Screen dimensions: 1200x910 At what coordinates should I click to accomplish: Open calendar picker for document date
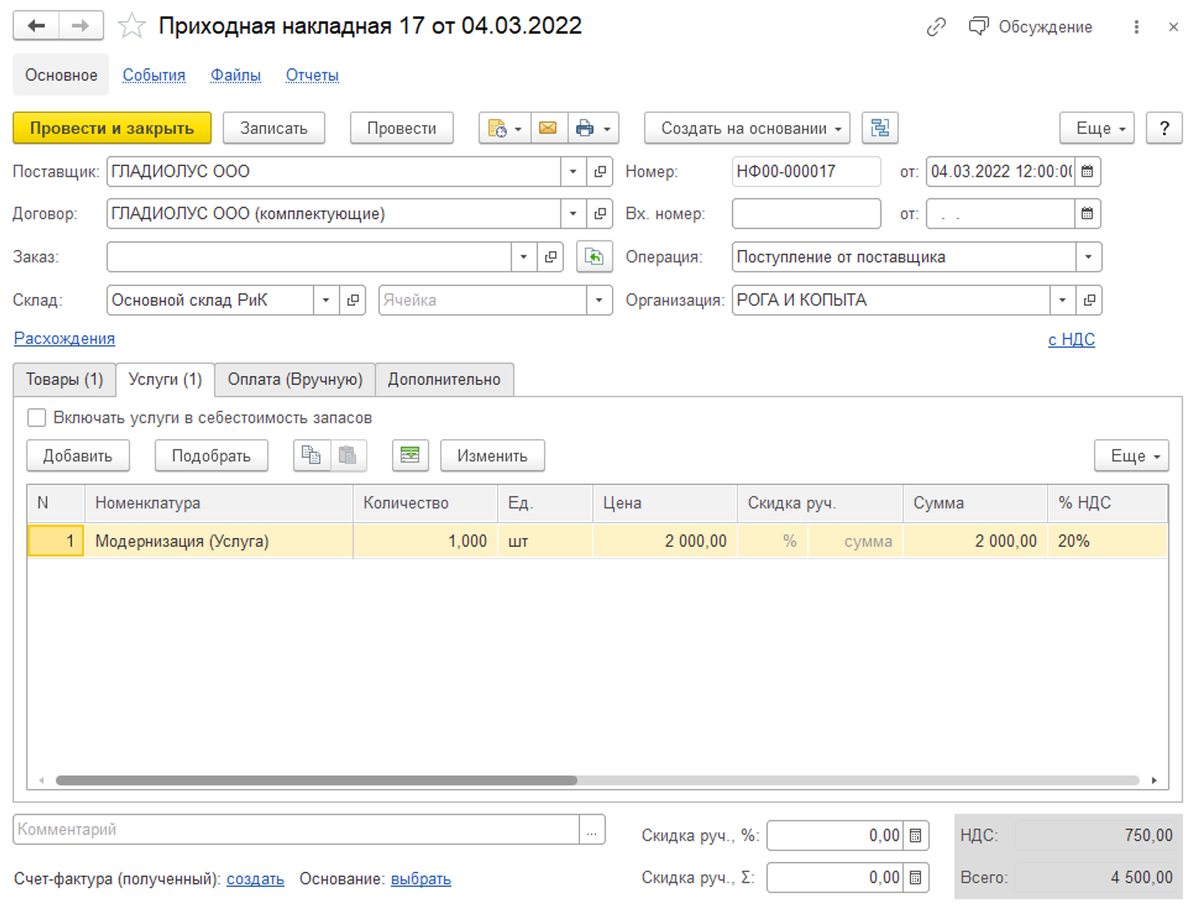tap(1088, 172)
